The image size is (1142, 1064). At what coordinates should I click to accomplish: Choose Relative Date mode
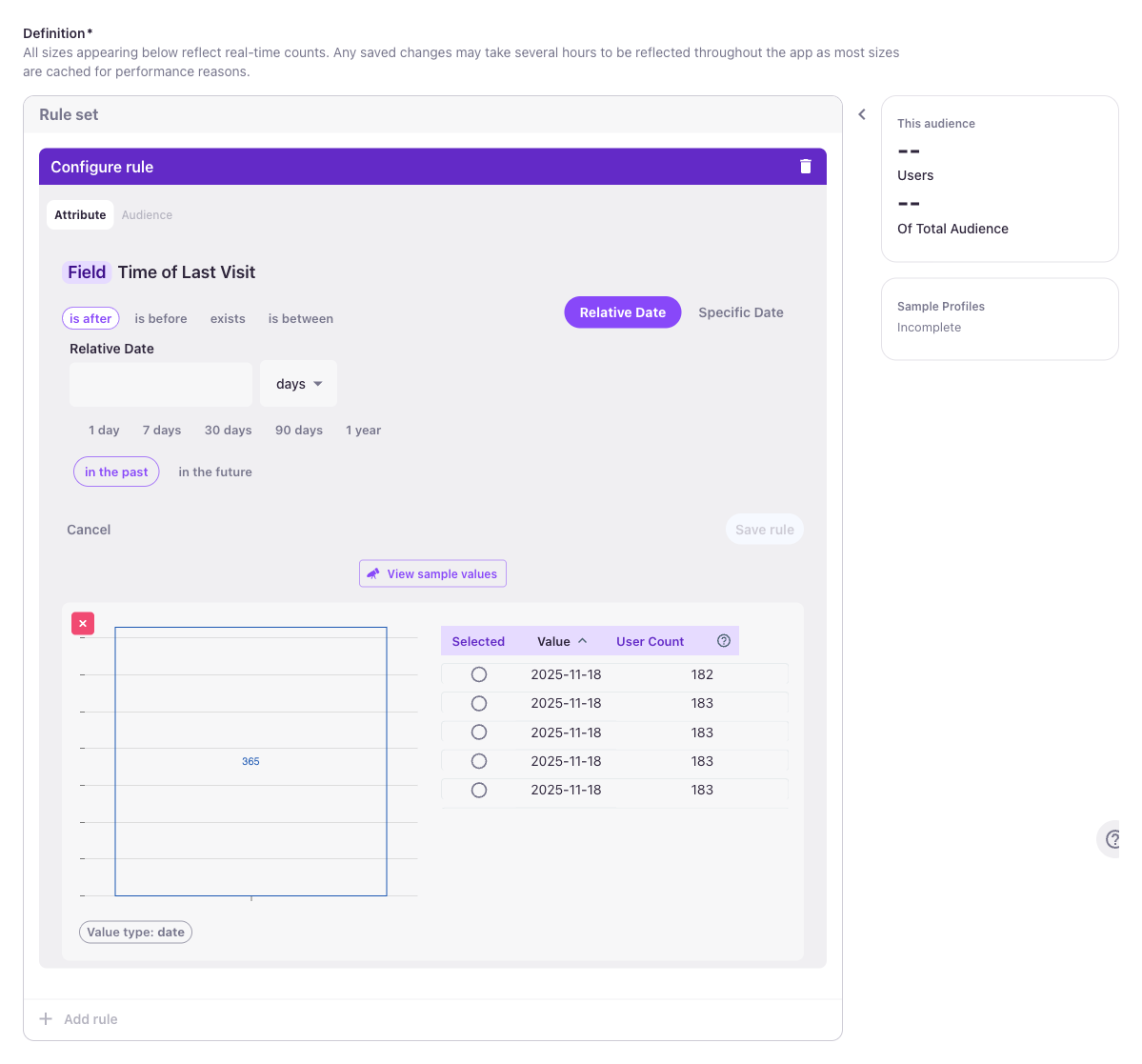[623, 312]
